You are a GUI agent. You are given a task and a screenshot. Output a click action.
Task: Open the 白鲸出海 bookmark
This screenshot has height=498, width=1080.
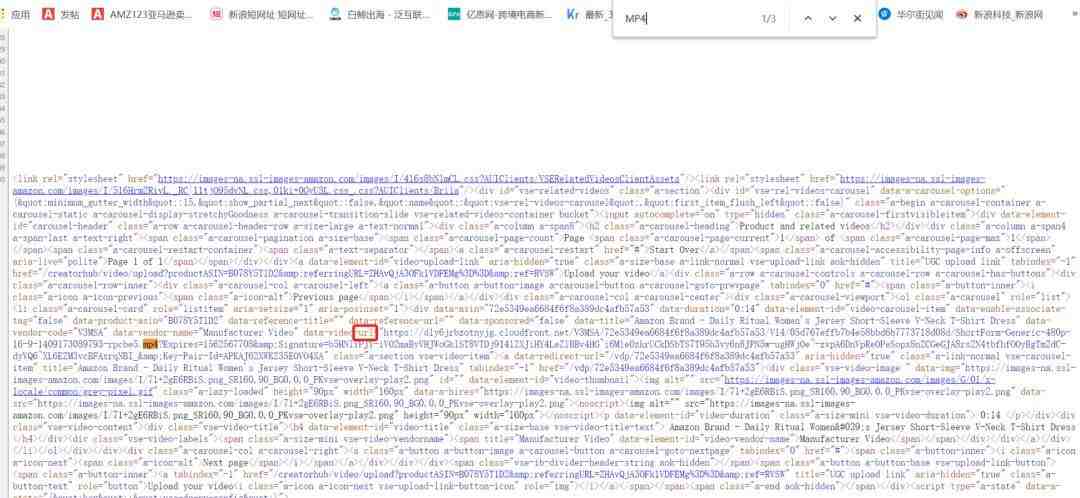[x=380, y=14]
